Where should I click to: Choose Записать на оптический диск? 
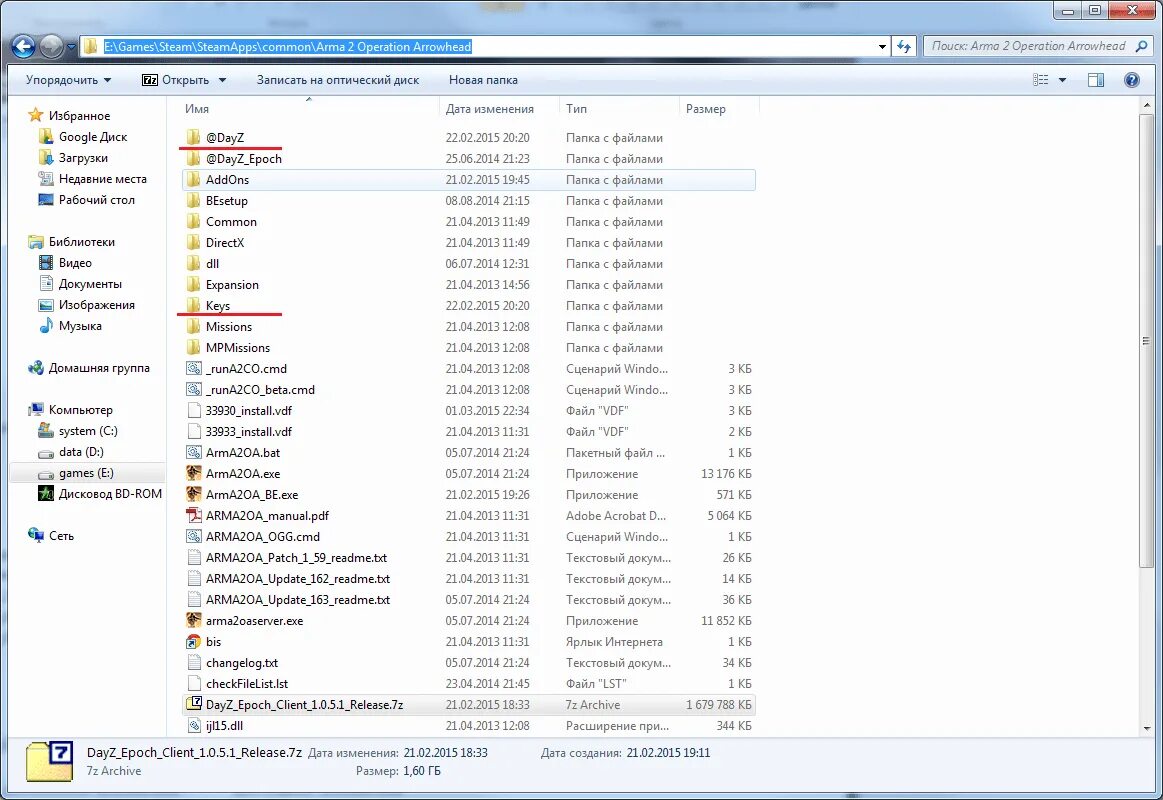337,80
